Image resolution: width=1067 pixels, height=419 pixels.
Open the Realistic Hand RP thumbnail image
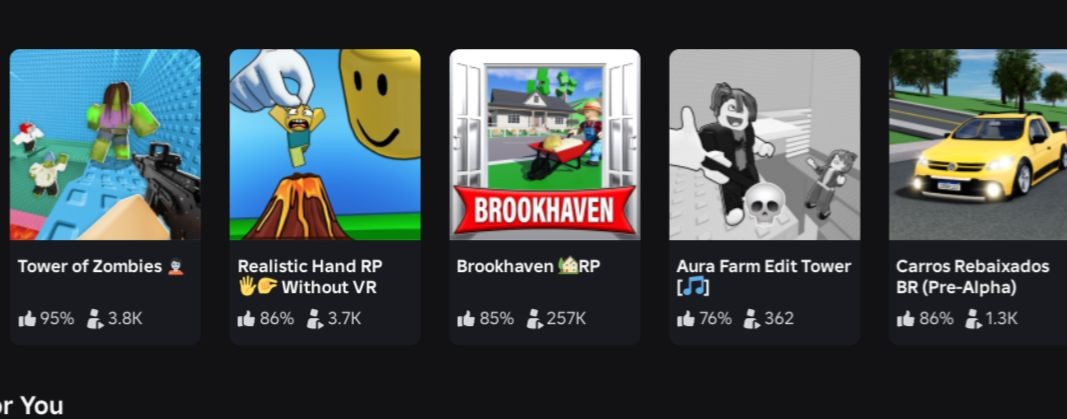click(x=325, y=144)
